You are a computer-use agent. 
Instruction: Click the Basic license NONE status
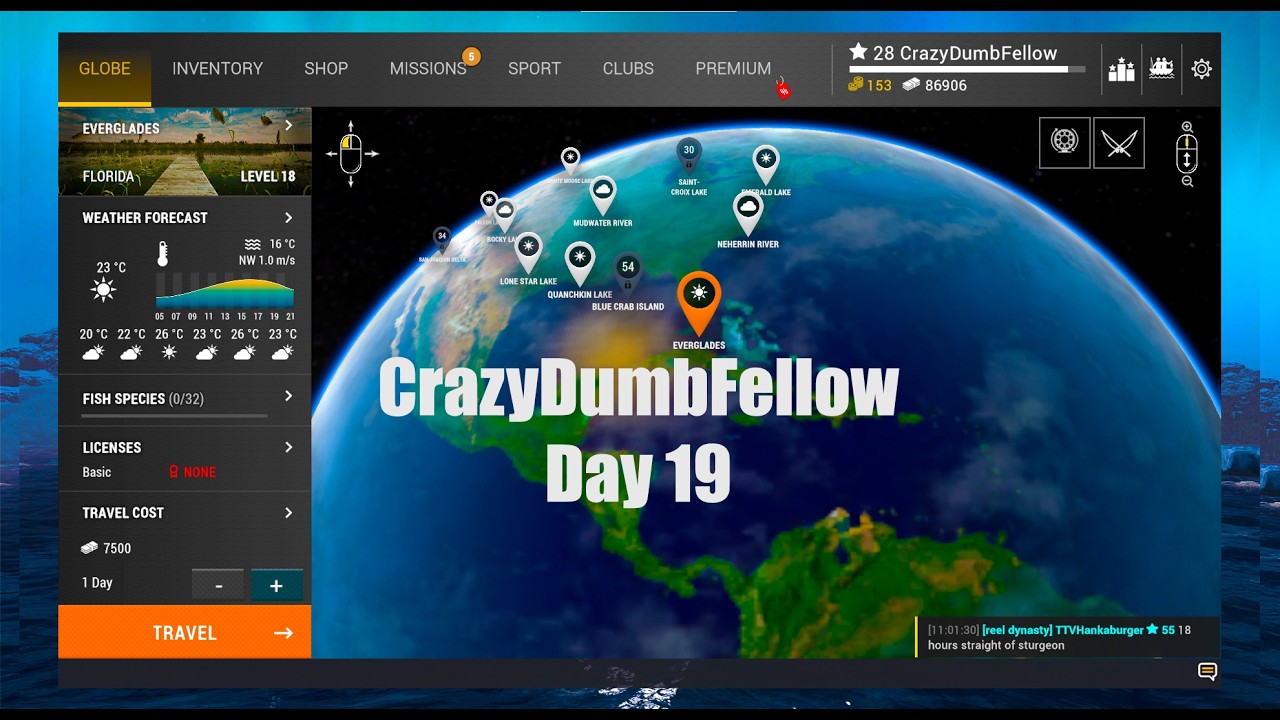193,472
